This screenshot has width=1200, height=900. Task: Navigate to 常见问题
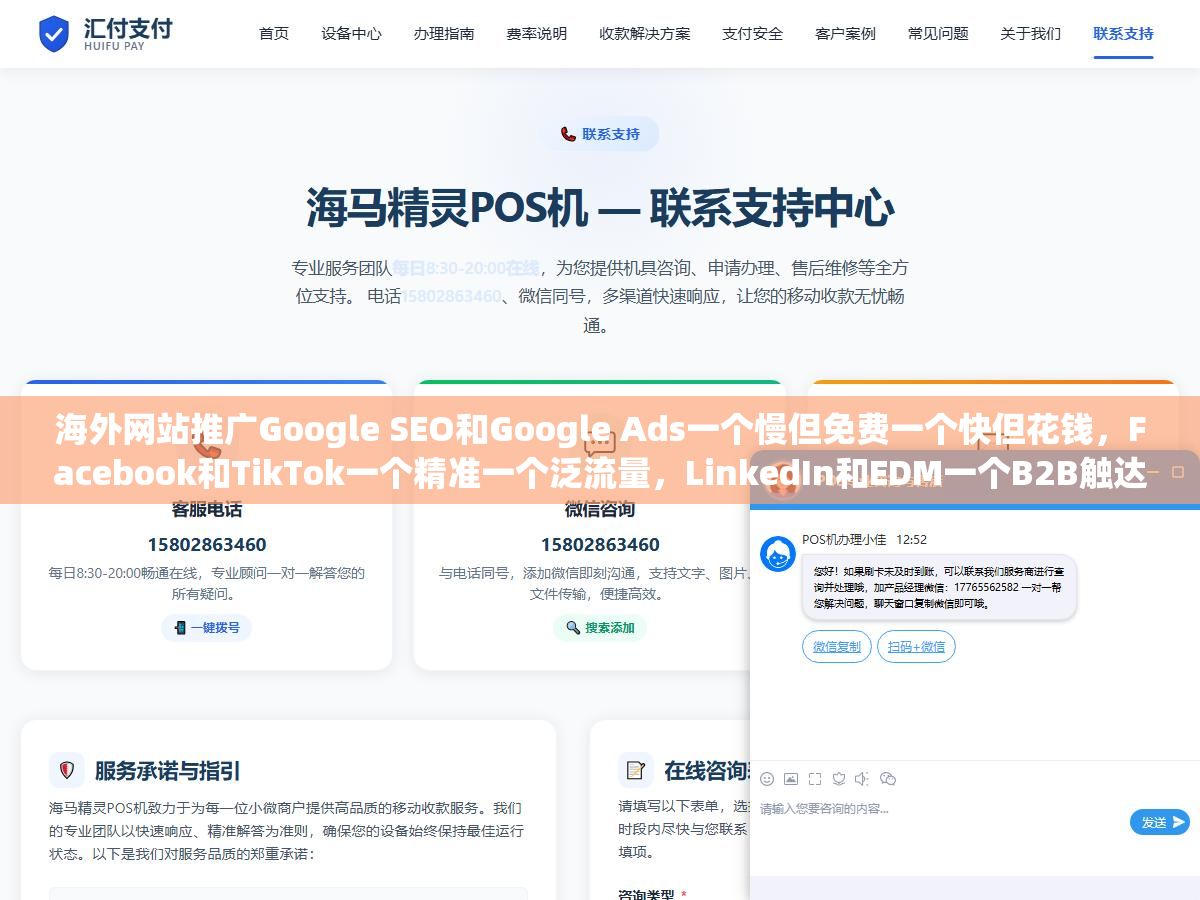point(938,33)
